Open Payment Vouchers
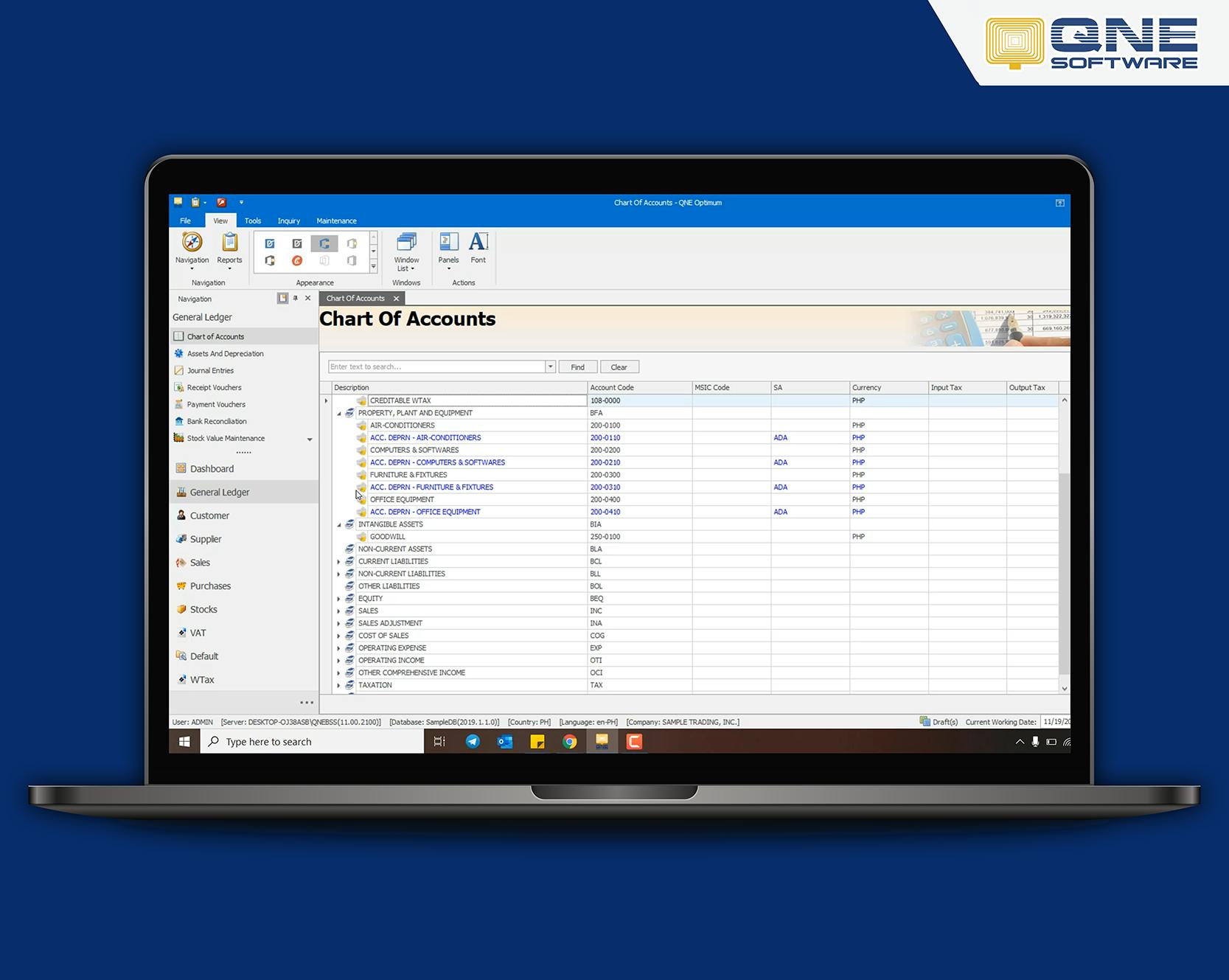Image resolution: width=1229 pixels, height=980 pixels. point(216,404)
